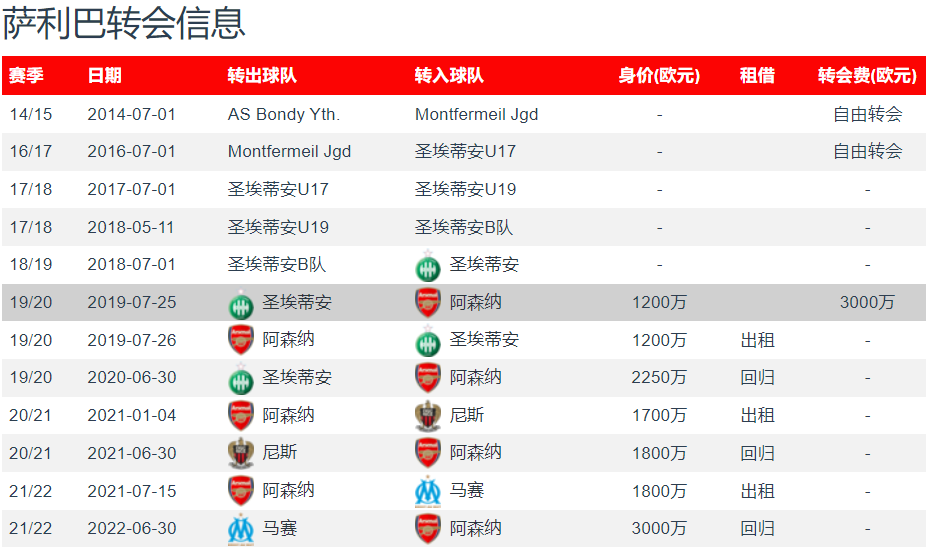Screen dimensions: 926x548
Task: Click the Marseille crest in the 2021-07-15 row
Action: [x=428, y=491]
